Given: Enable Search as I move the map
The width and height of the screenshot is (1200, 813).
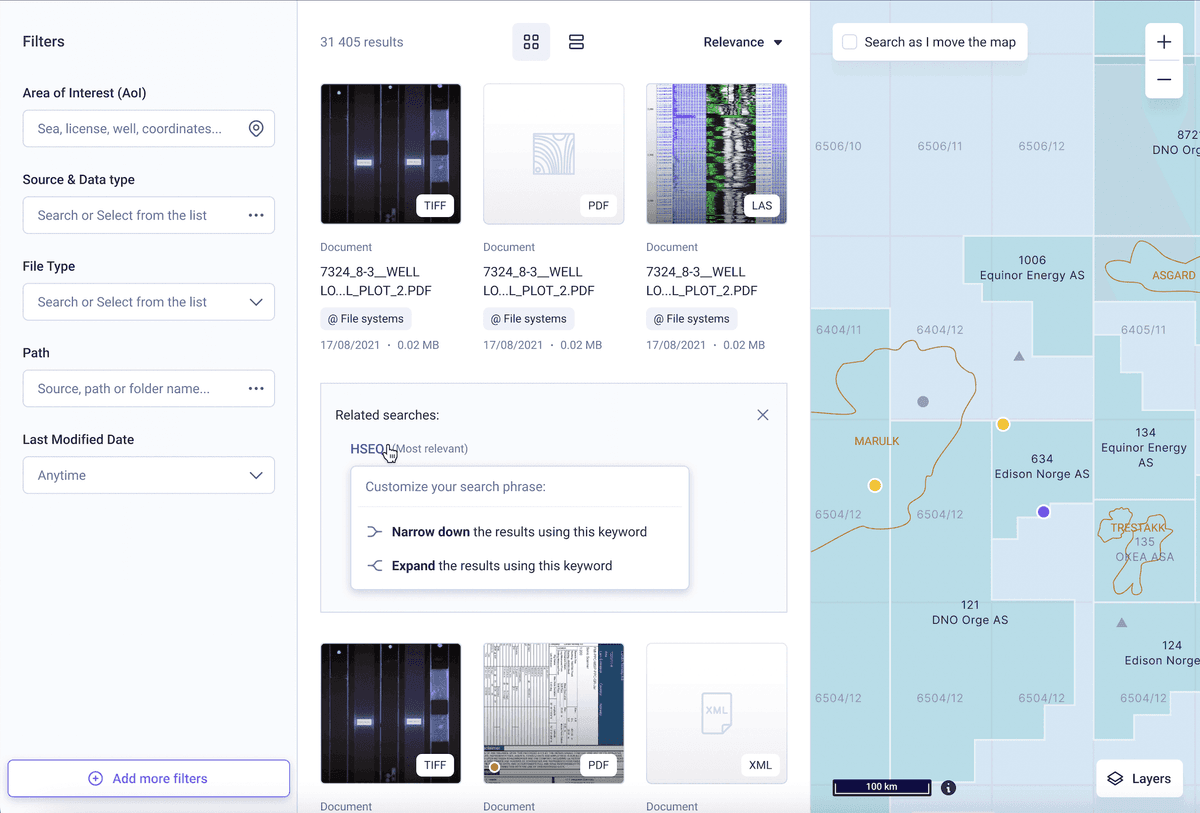Looking at the screenshot, I should pyautogui.click(x=849, y=42).
